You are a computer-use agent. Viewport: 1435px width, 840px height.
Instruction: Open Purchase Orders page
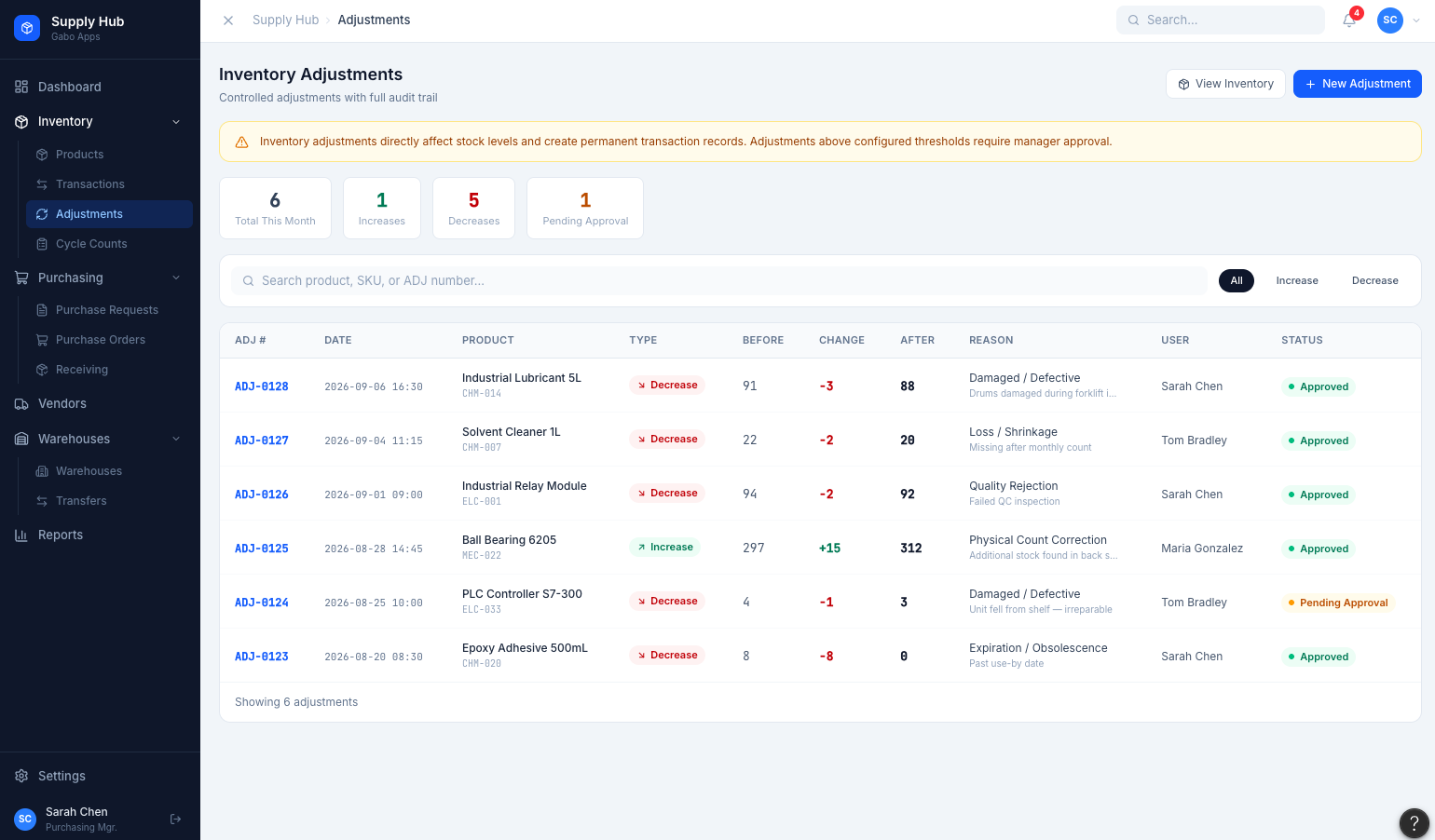click(x=109, y=340)
